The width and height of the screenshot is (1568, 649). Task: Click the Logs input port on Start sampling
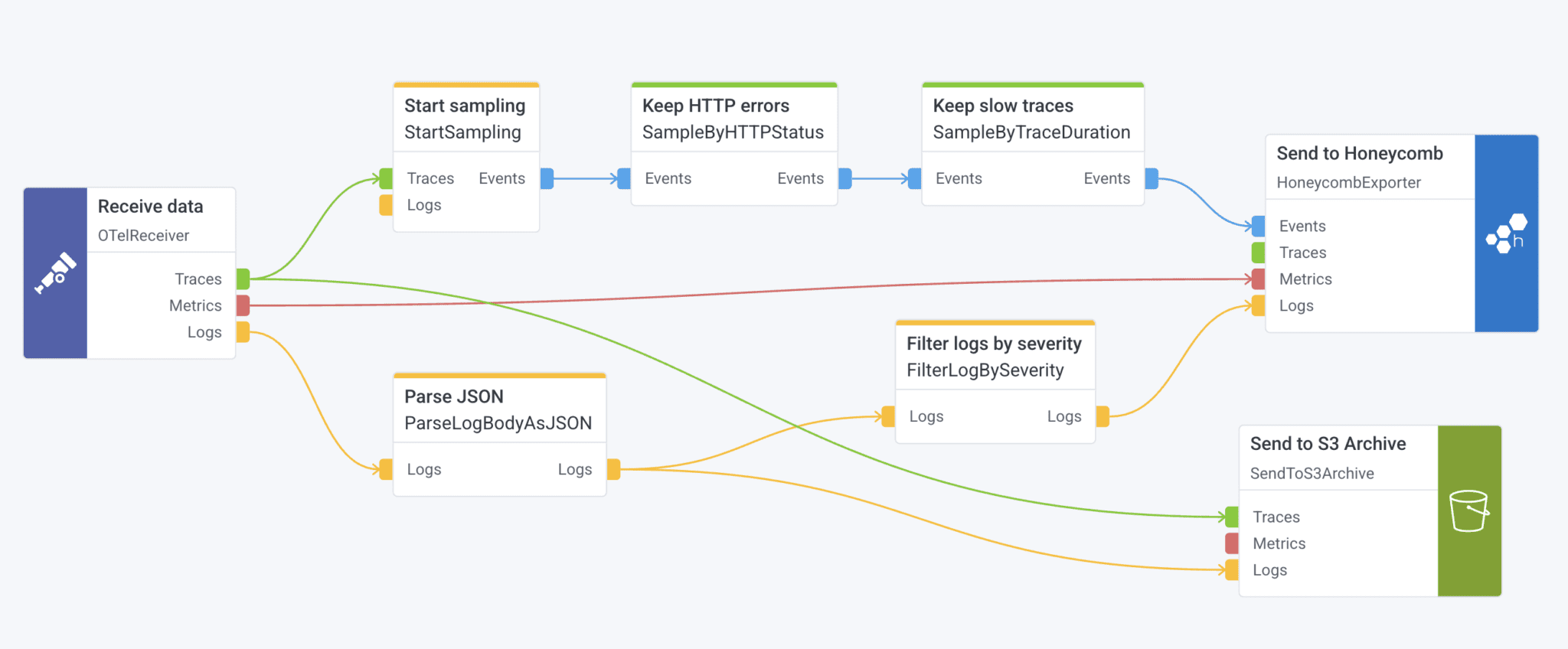pos(386,205)
